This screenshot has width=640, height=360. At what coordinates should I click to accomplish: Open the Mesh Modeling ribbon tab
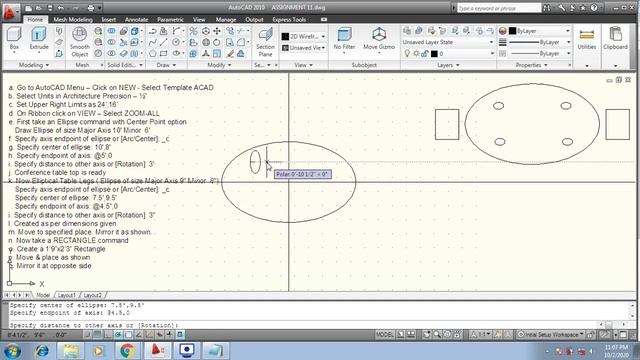tap(73, 19)
